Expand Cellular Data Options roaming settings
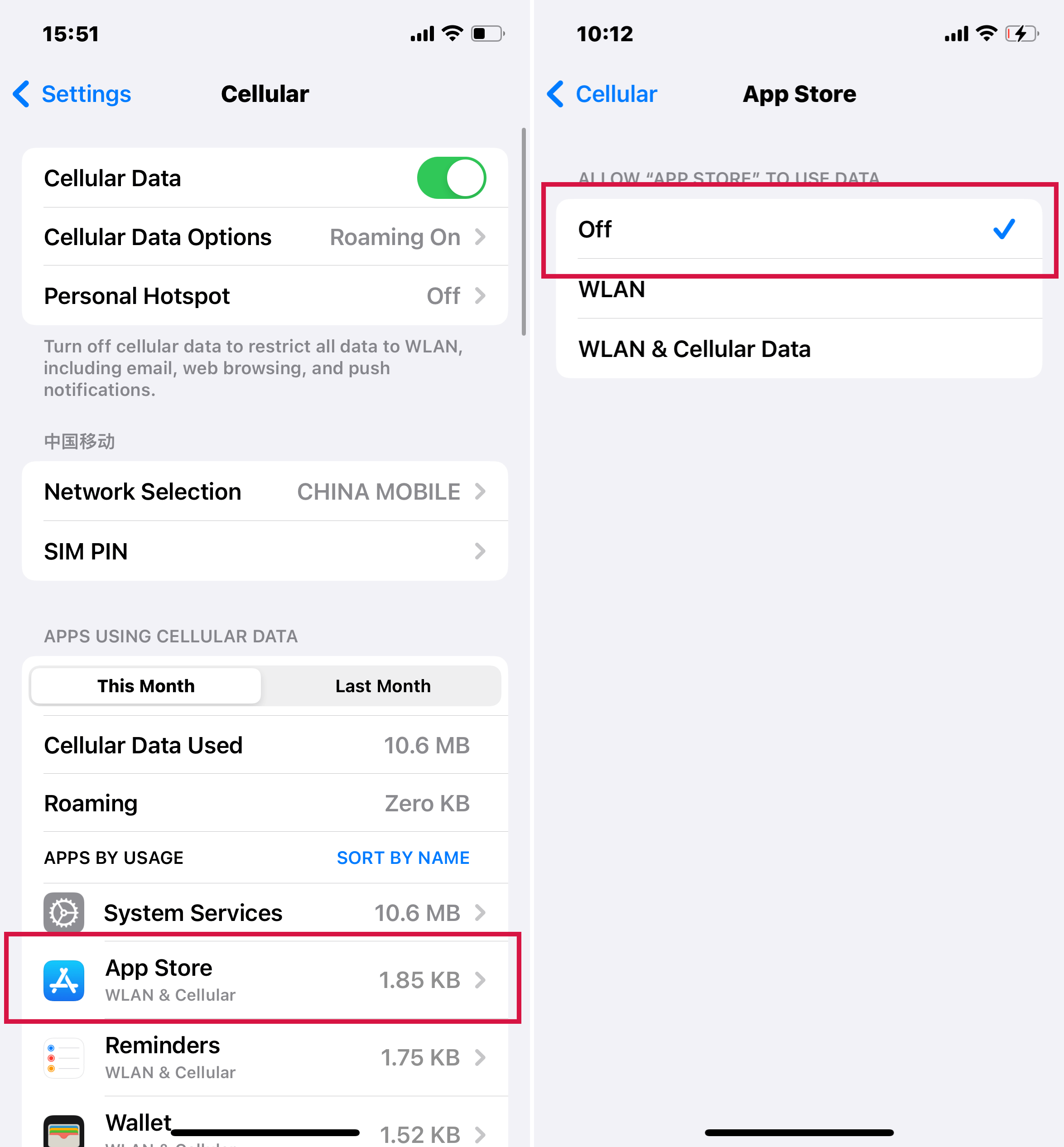The image size is (1064, 1147). point(265,237)
